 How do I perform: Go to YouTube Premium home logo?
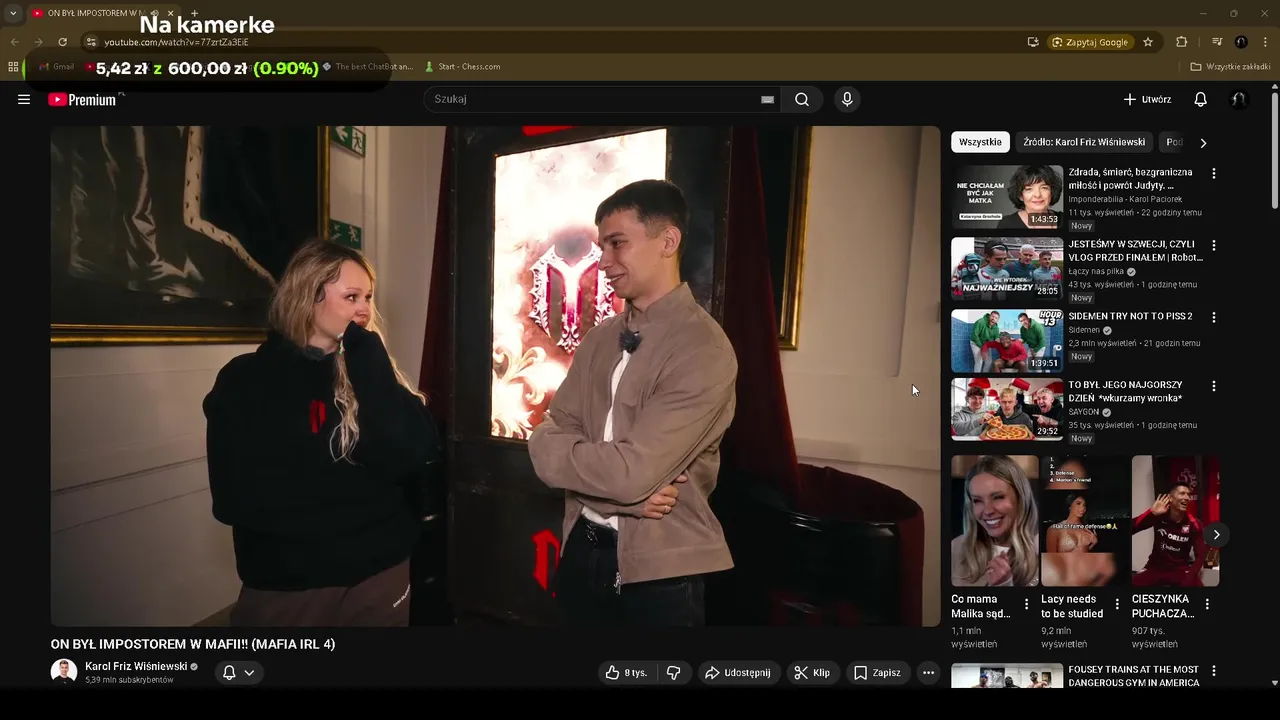pyautogui.click(x=83, y=99)
